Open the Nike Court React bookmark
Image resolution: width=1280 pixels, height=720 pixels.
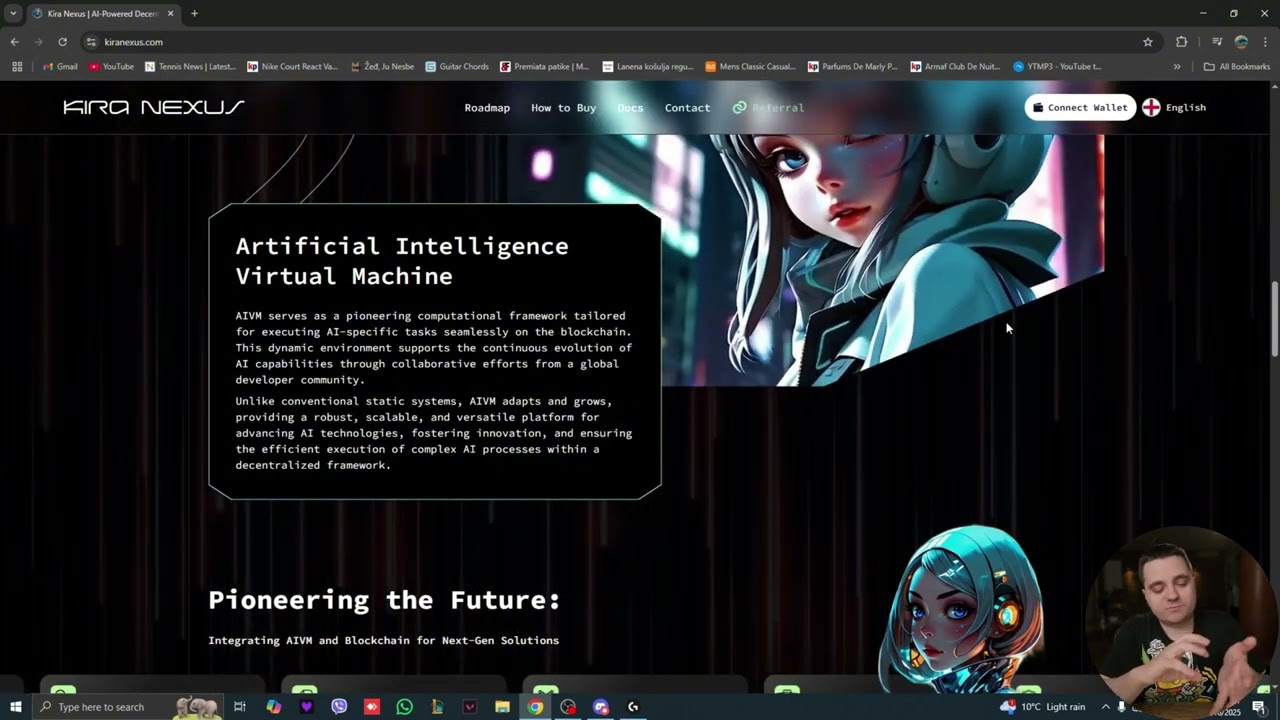pos(292,66)
